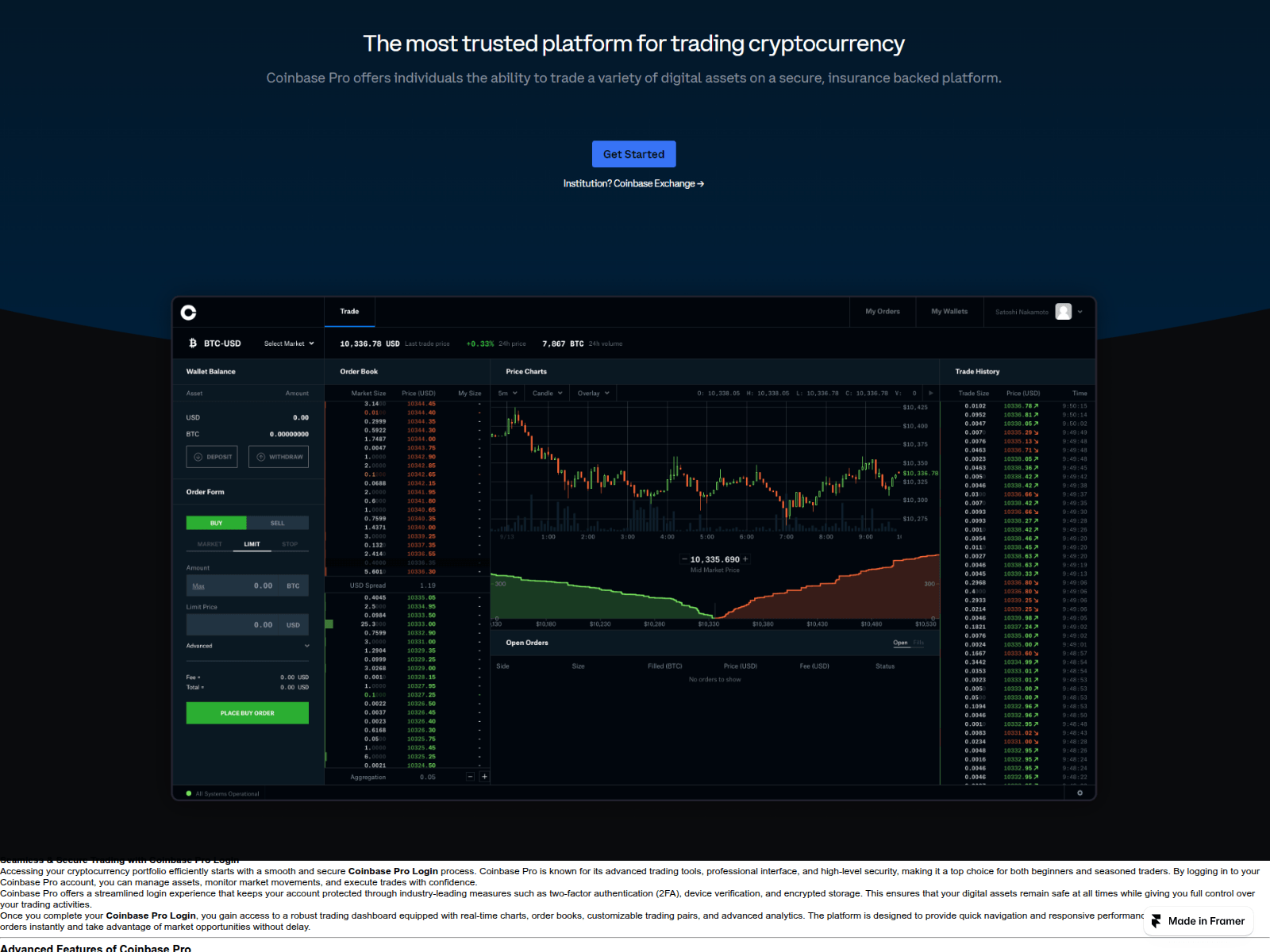Click the Aggregation 0.05 value
1270x952 pixels.
[x=428, y=777]
